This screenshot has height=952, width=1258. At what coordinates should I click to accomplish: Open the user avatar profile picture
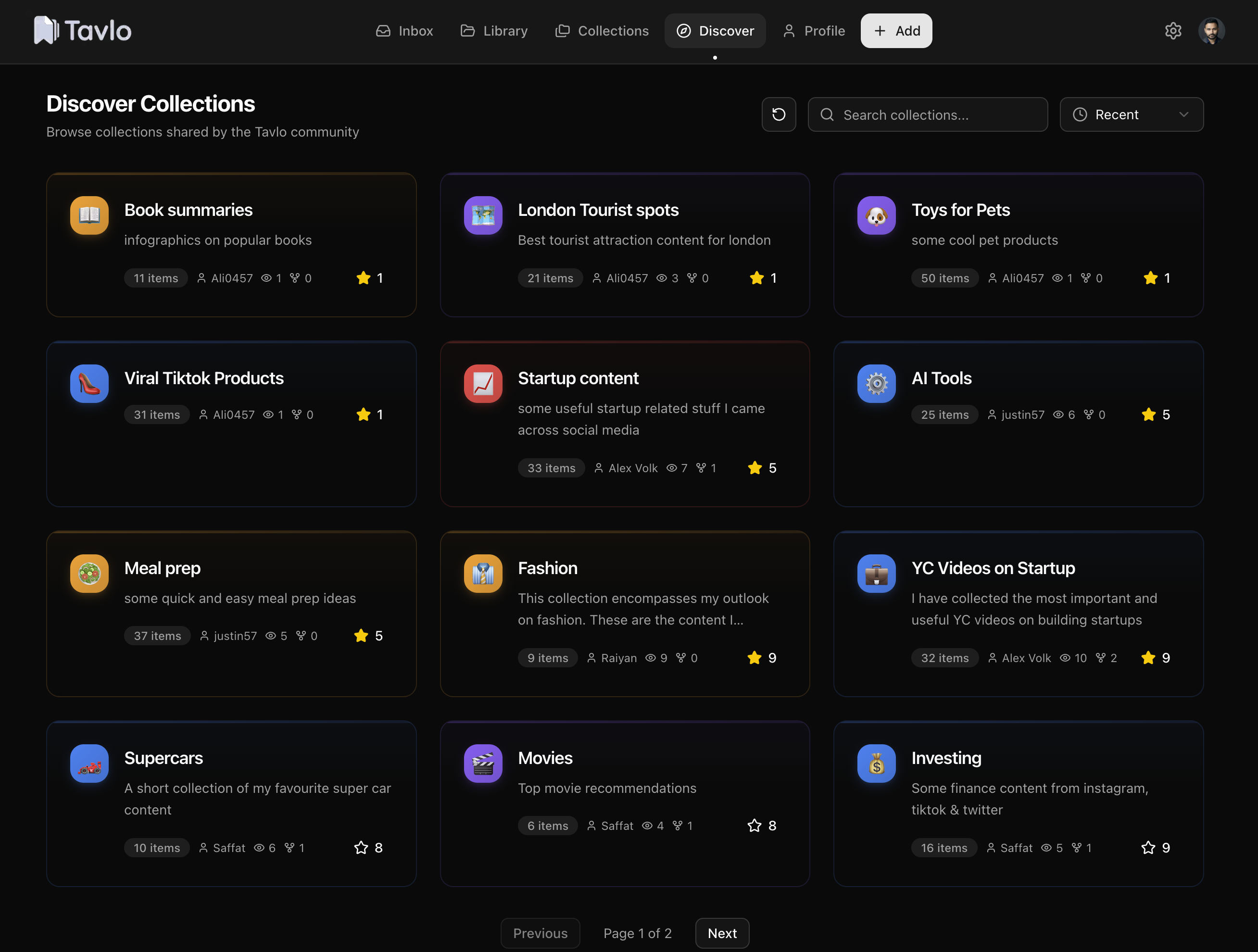[1211, 31]
